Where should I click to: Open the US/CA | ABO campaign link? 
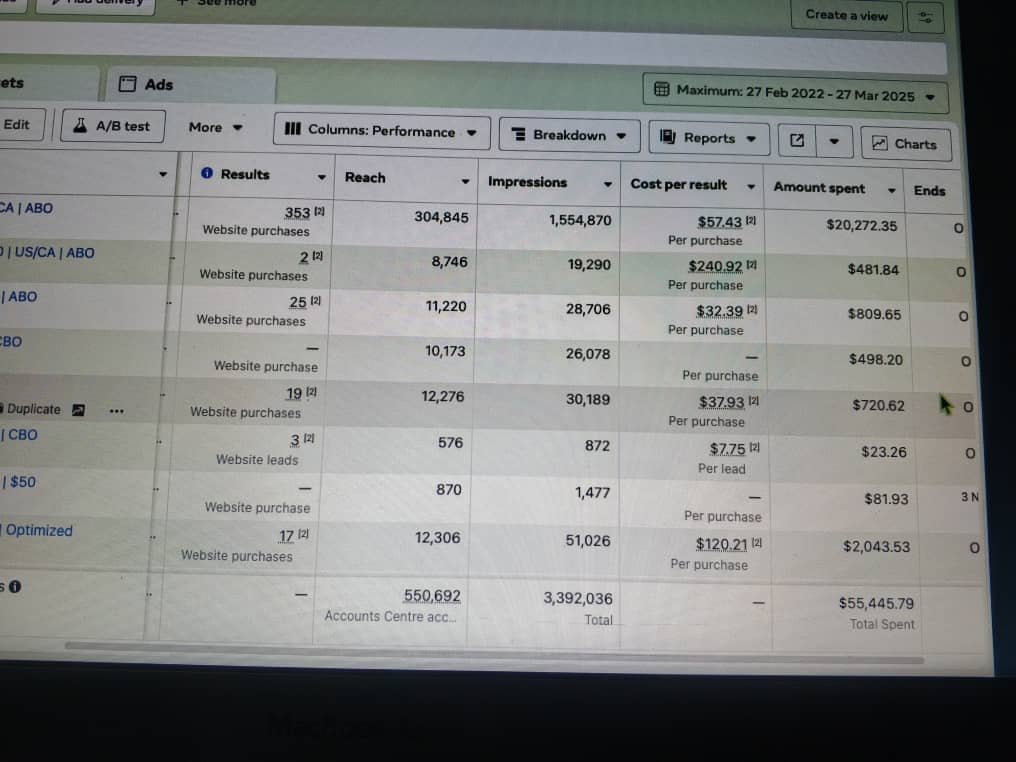pyautogui.click(x=47, y=253)
